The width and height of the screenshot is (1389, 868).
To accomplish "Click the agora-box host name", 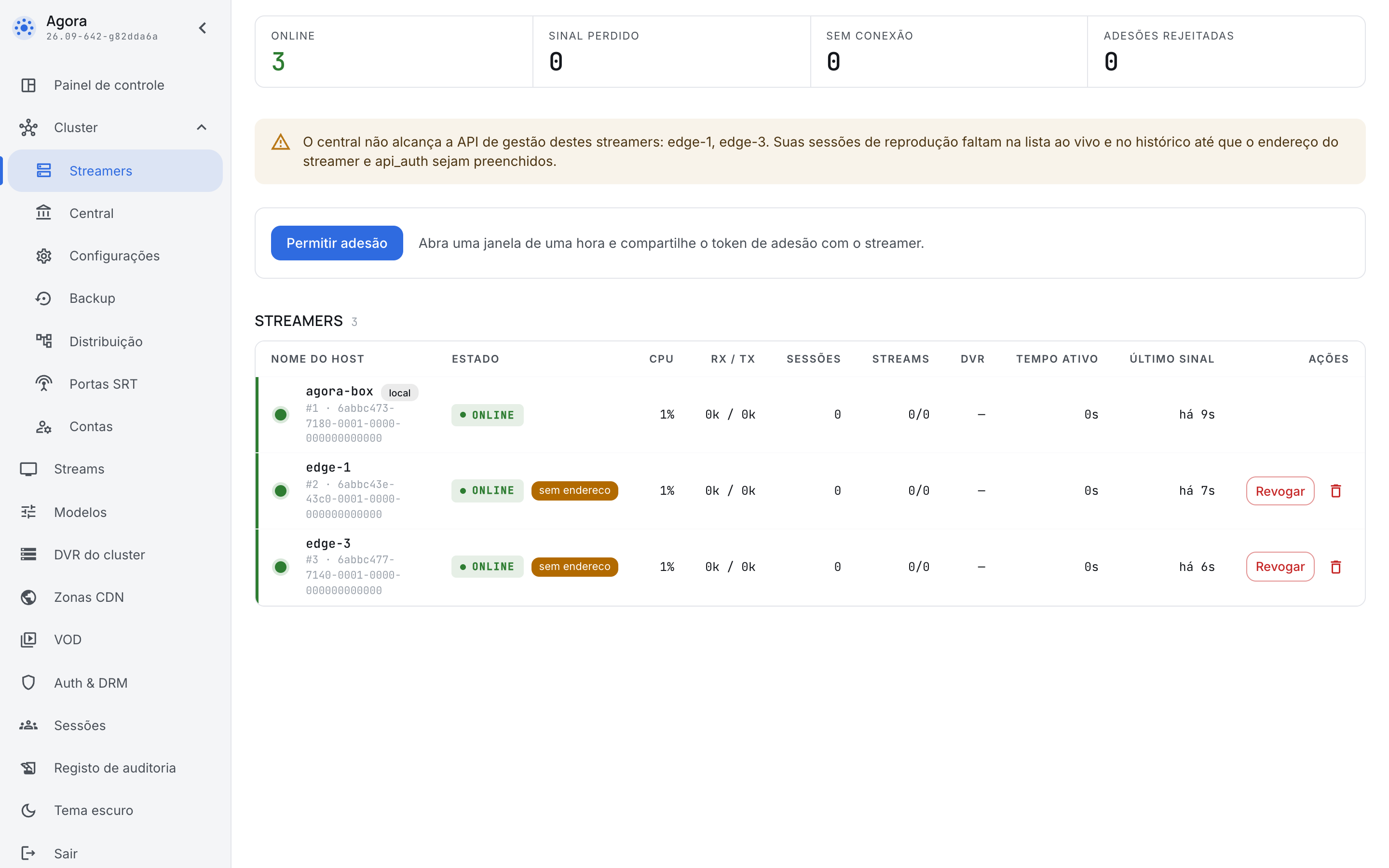I will point(339,392).
